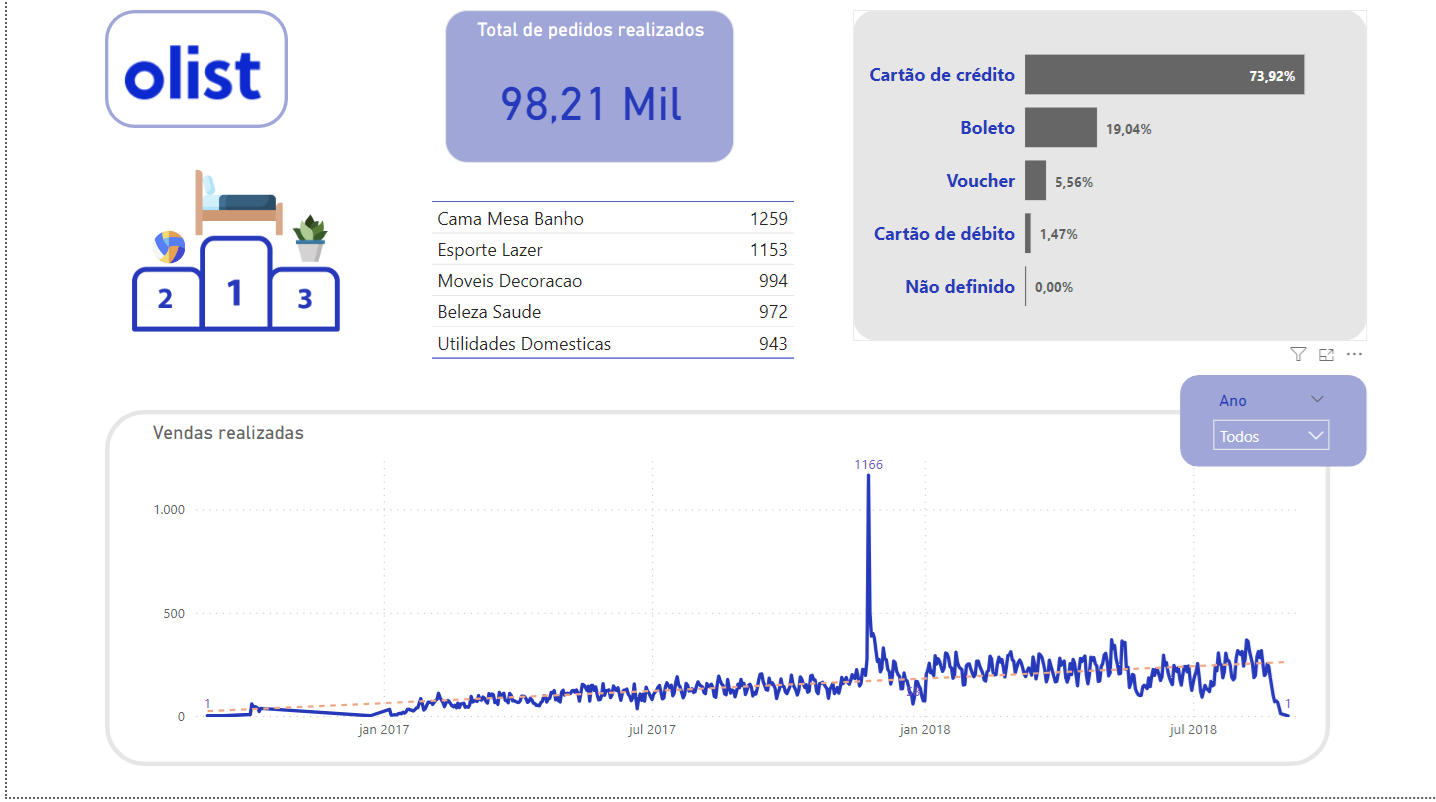Click the podium ranking illustration
1436x802 pixels.
pos(236,250)
